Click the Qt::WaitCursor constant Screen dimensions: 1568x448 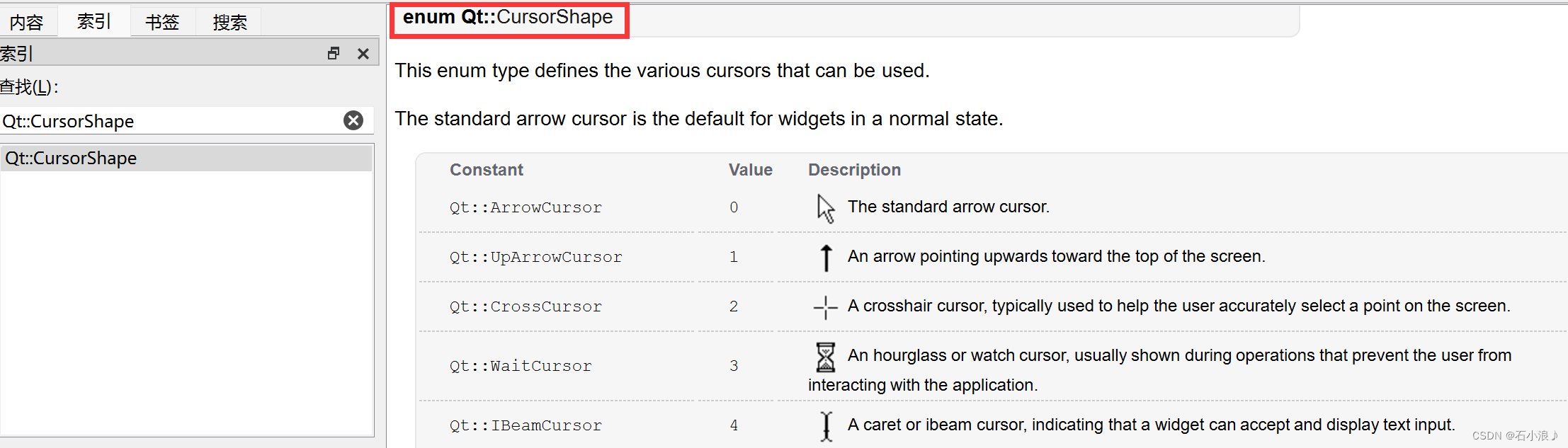pyautogui.click(x=521, y=366)
